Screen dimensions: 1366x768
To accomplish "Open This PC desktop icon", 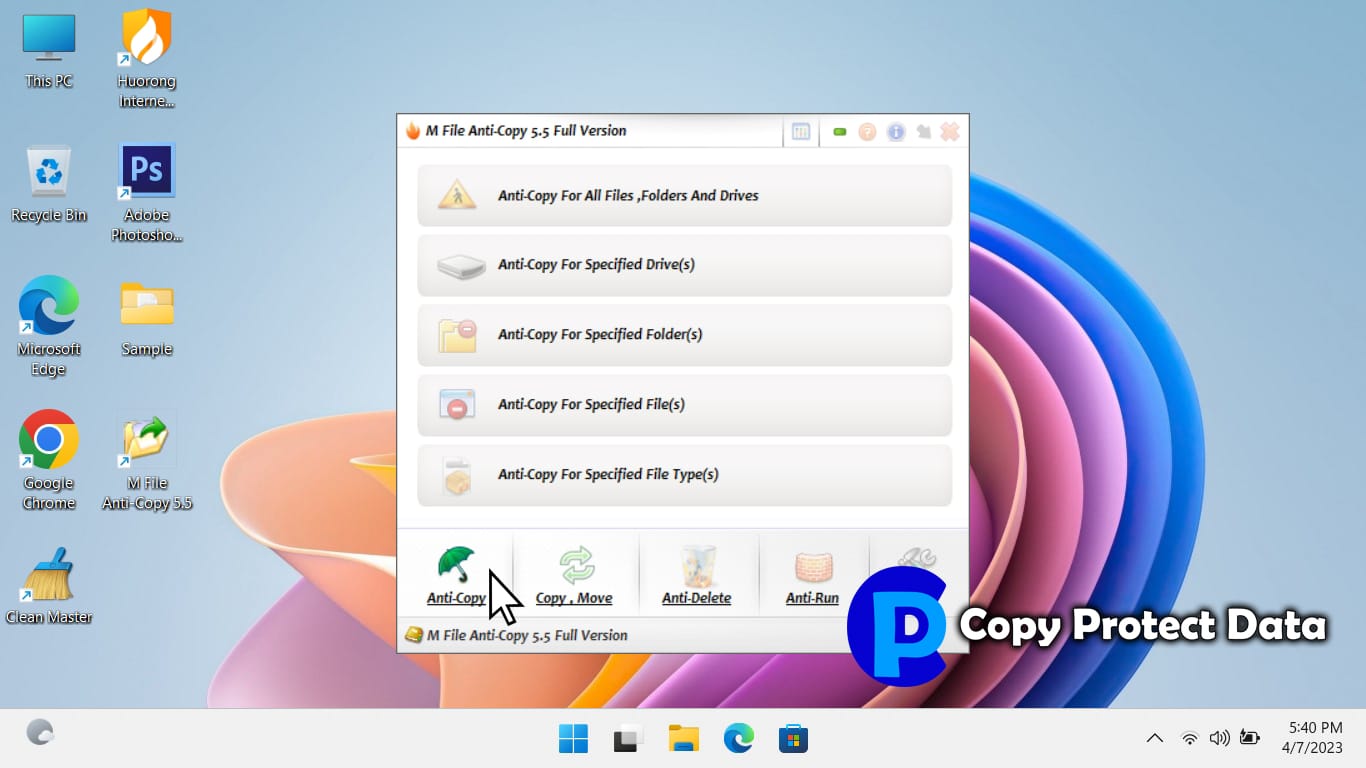I will [49, 52].
